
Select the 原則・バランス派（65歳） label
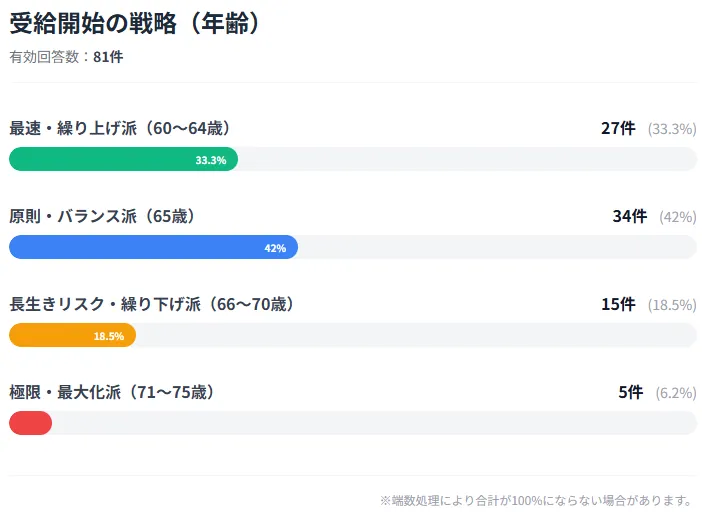click(x=102, y=217)
